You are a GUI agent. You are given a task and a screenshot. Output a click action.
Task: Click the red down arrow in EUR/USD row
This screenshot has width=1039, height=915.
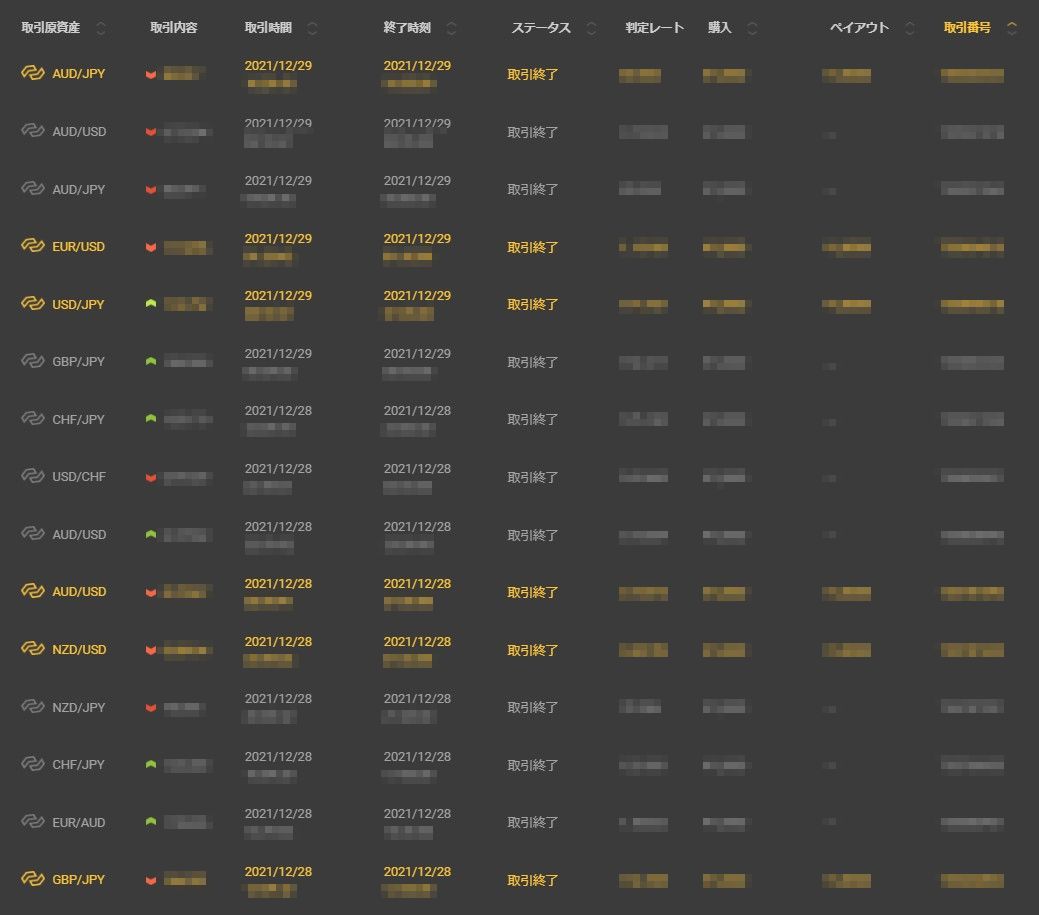pos(151,247)
